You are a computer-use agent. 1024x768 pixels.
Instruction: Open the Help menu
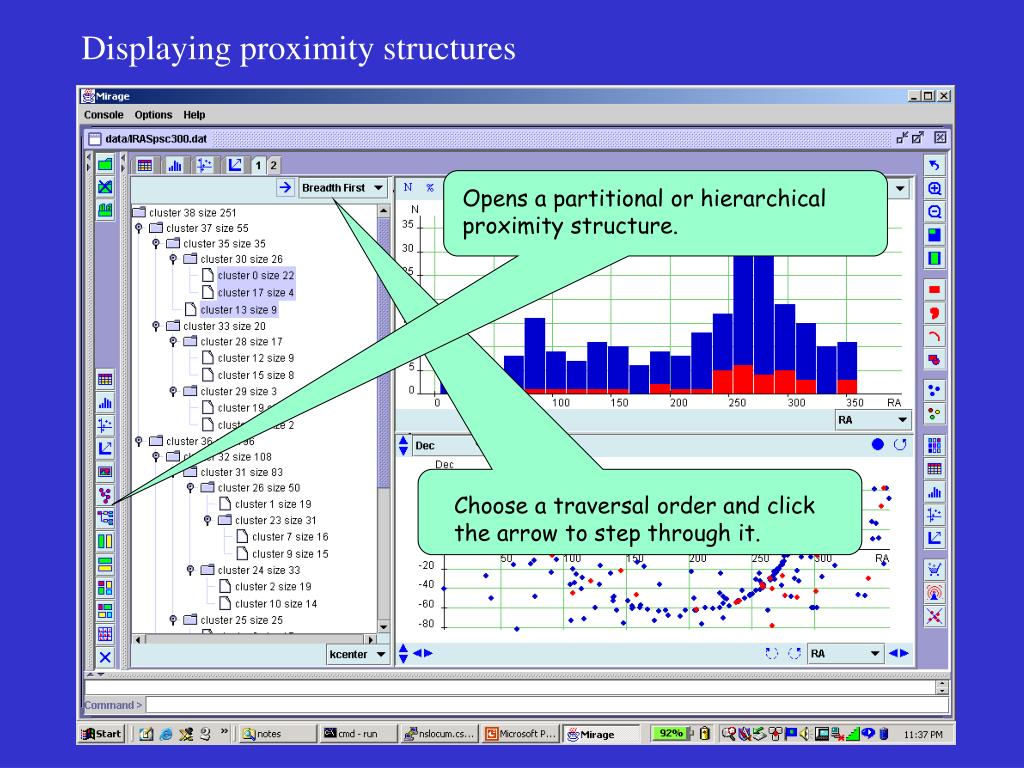(x=194, y=115)
